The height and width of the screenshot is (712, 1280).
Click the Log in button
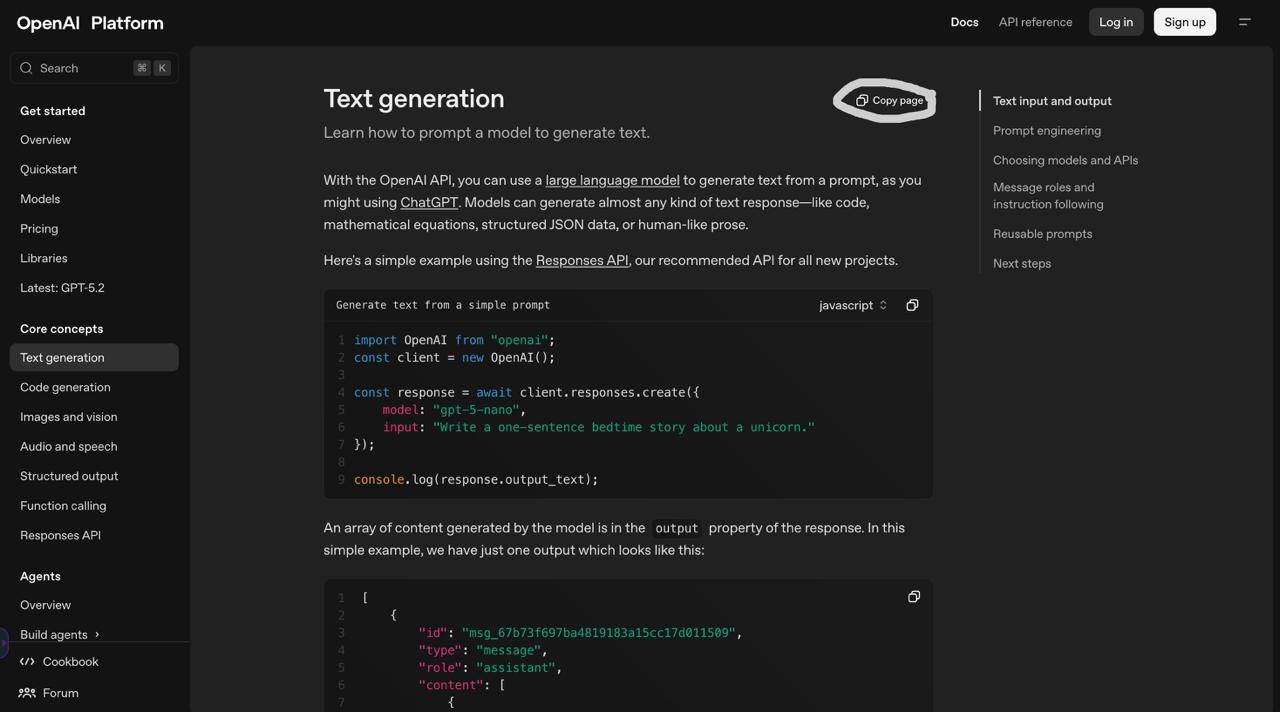(1116, 22)
